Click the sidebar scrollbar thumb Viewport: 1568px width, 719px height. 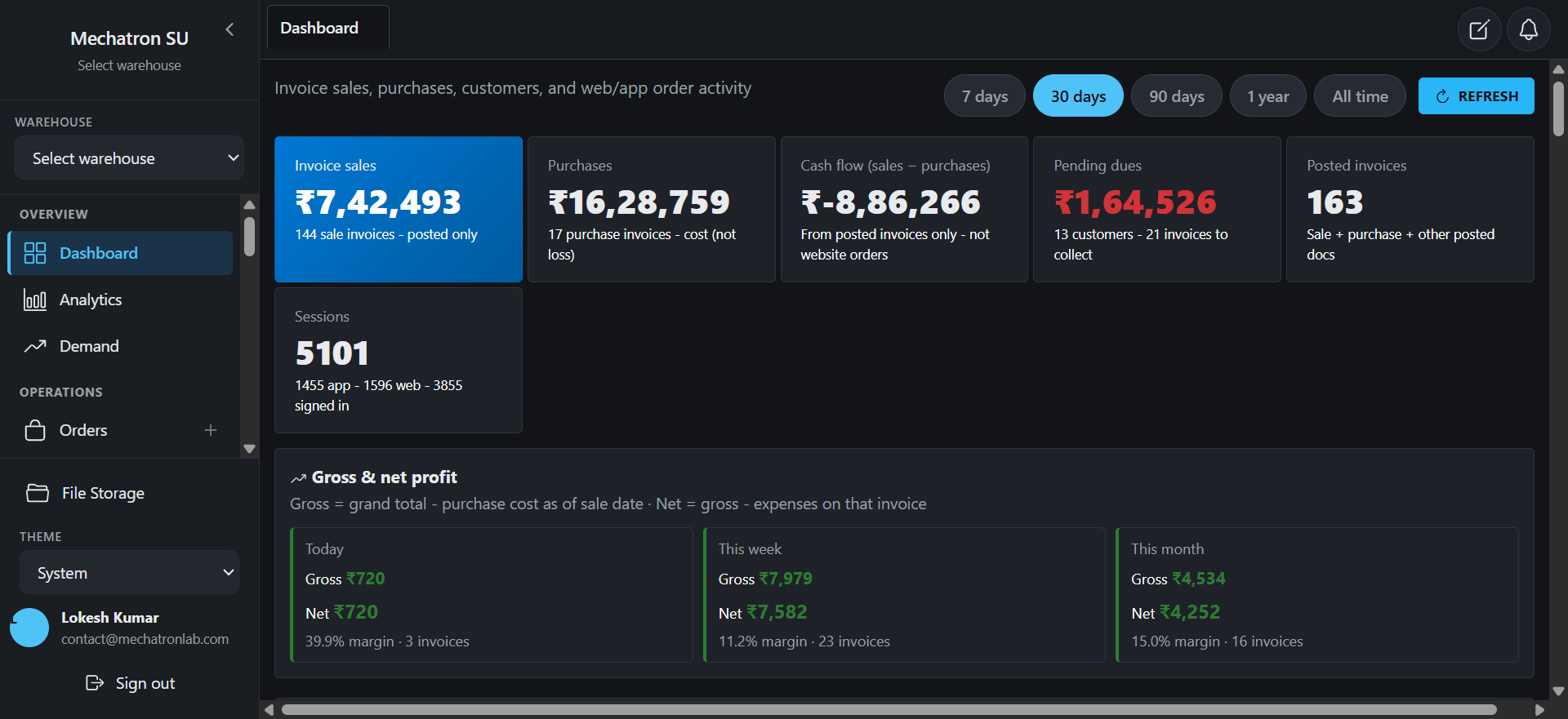[250, 236]
